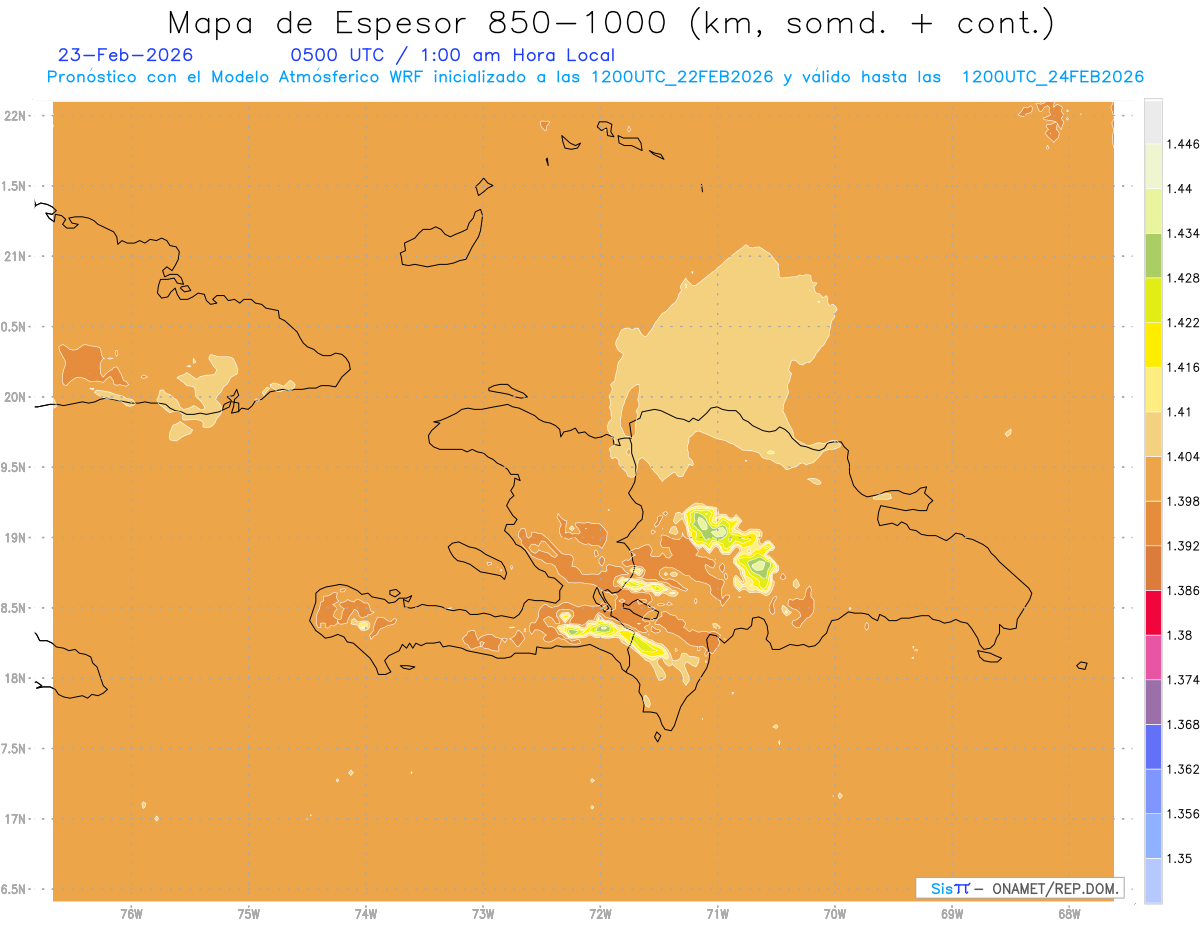1200x927 pixels.
Task: Click the red legend swatch between 1.38 and 1.386
Action: (x=1153, y=613)
